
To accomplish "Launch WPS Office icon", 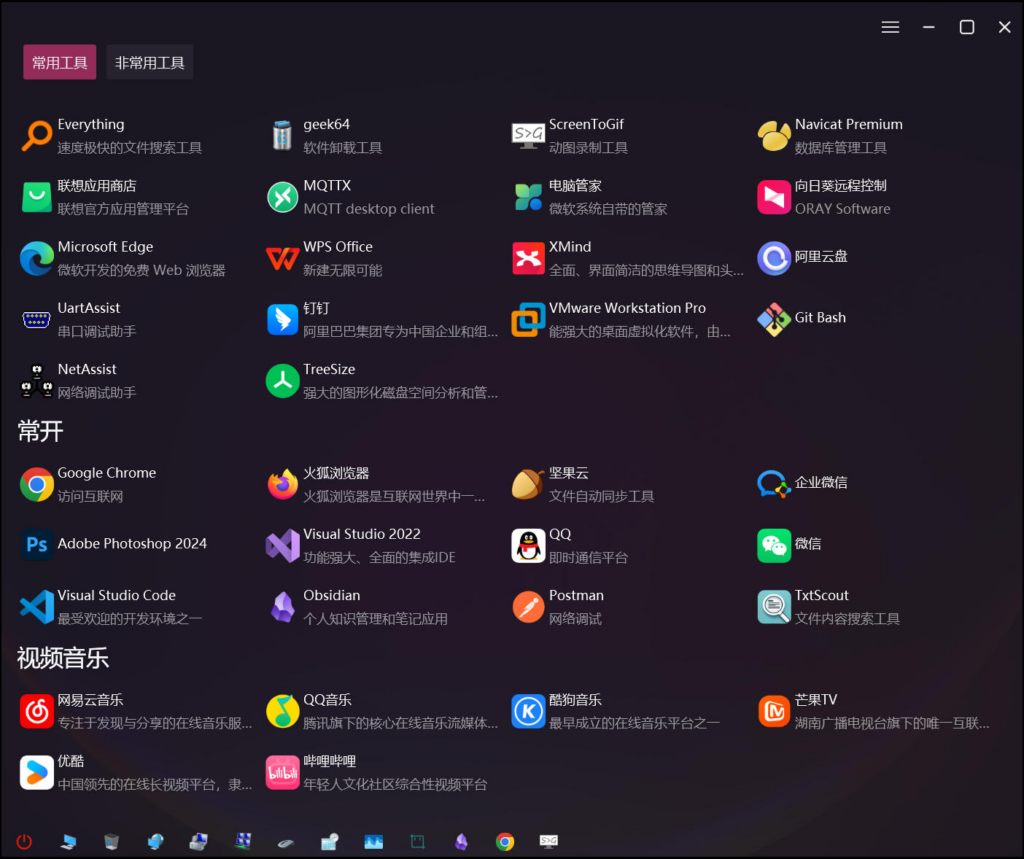I will pos(282,259).
